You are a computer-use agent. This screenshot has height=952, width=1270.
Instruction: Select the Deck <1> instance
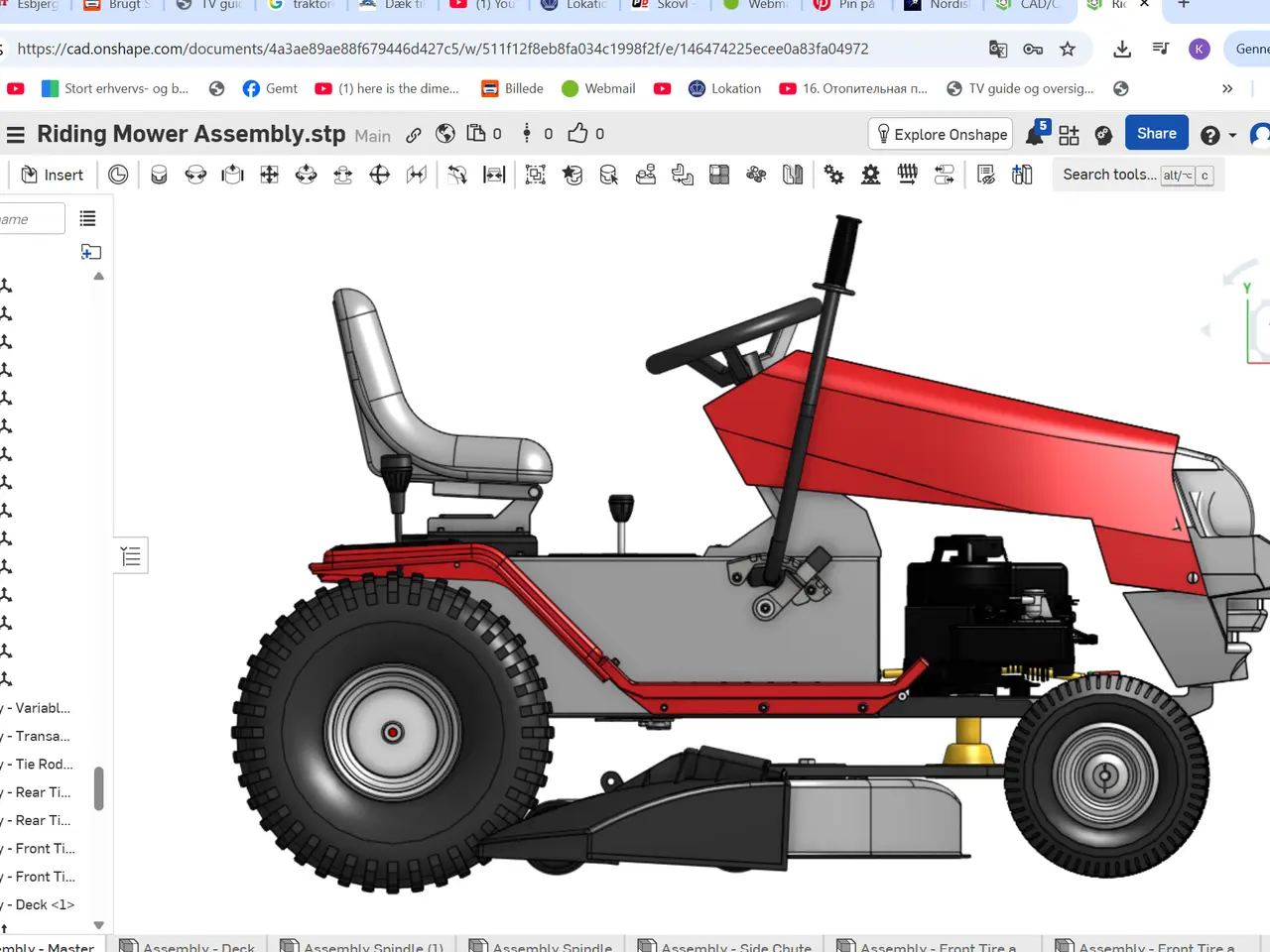pyautogui.click(x=39, y=904)
